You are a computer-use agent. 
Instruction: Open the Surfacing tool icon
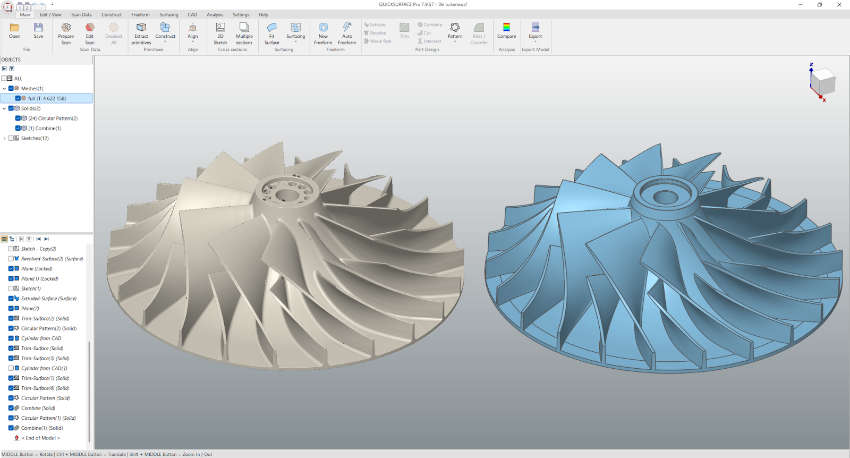295,30
